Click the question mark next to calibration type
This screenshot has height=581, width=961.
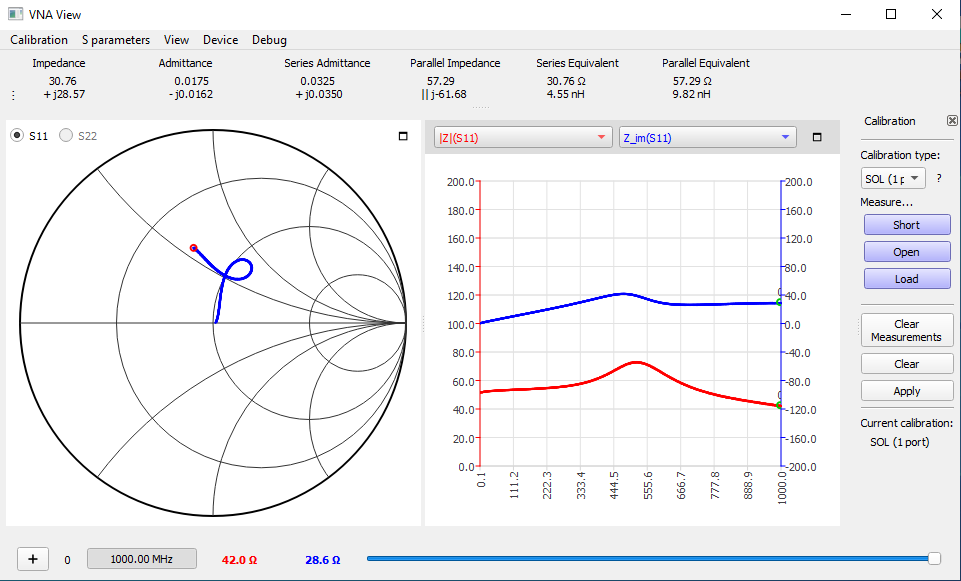pyautogui.click(x=938, y=179)
